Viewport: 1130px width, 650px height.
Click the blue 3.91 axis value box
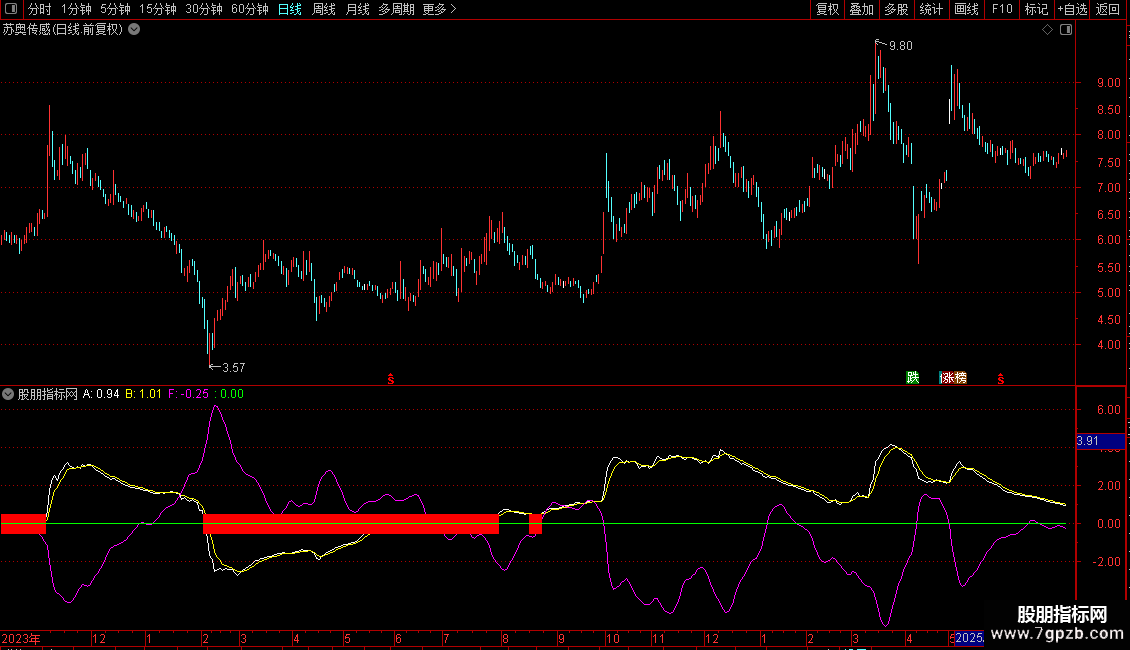pos(1100,441)
